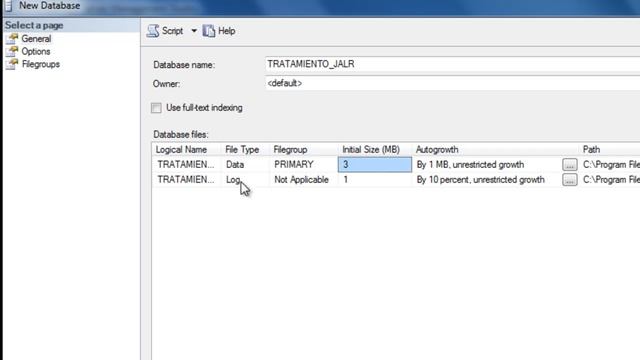Viewport: 640px width, 360px height.
Task: Select logical name cell of Data row
Action: (x=186, y=164)
